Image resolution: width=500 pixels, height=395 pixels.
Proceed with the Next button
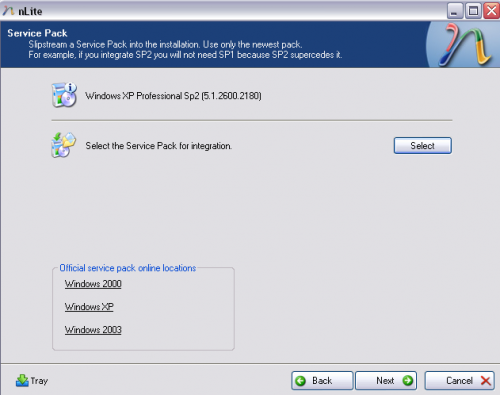point(386,380)
